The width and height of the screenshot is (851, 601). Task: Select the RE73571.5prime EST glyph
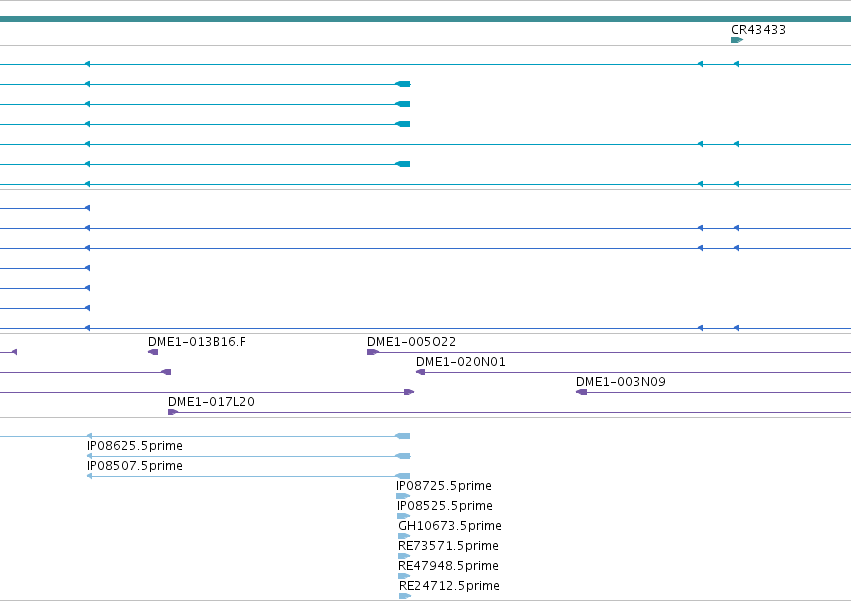click(x=404, y=556)
